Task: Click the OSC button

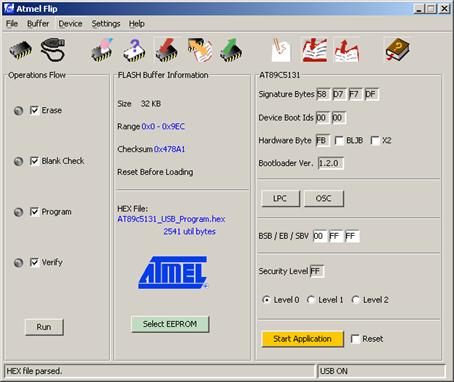Action: (323, 198)
